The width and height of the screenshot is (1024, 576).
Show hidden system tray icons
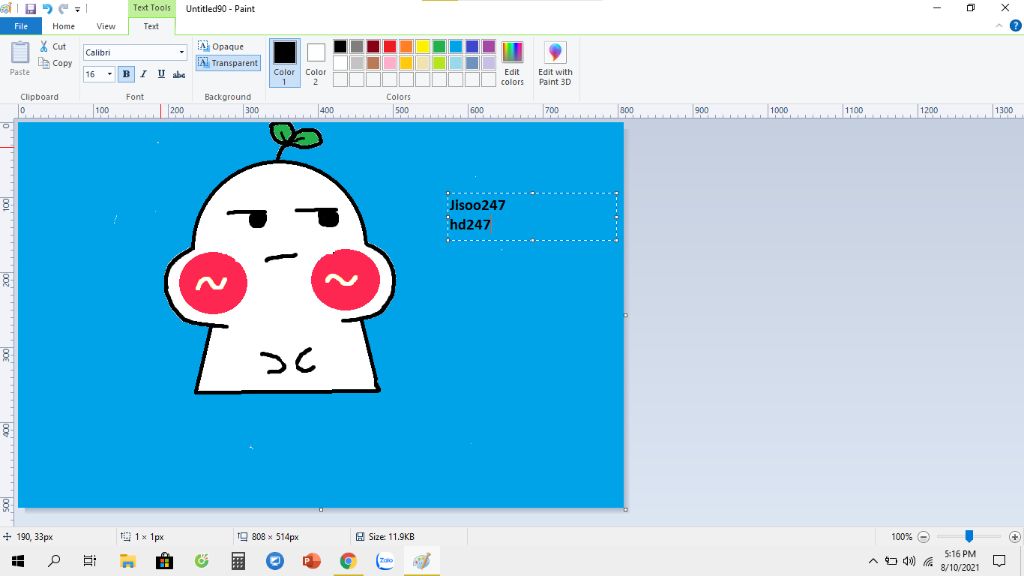(x=873, y=561)
